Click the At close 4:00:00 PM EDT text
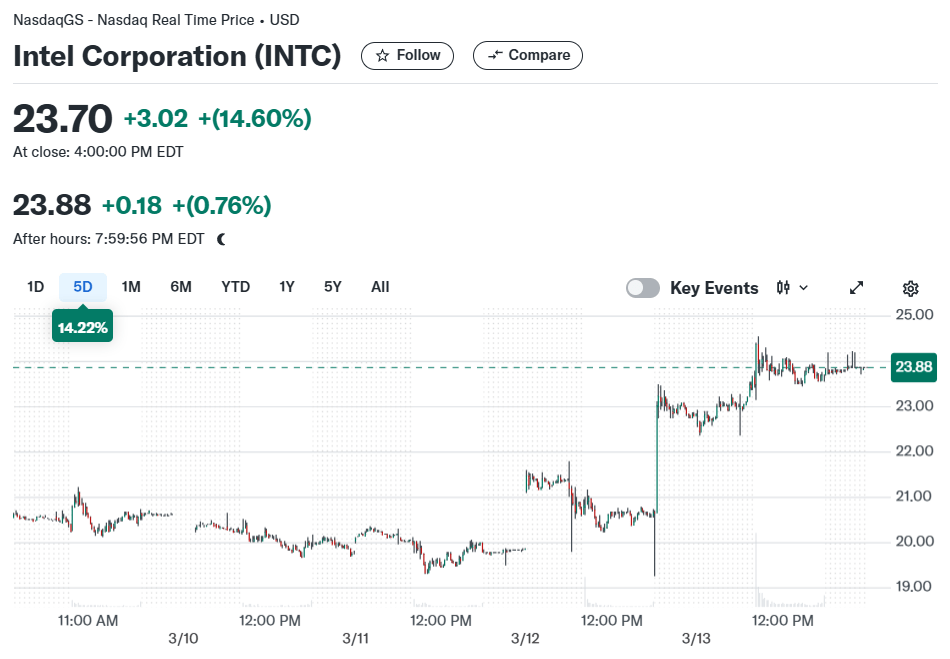Image resolution: width=950 pixels, height=659 pixels. point(98,152)
